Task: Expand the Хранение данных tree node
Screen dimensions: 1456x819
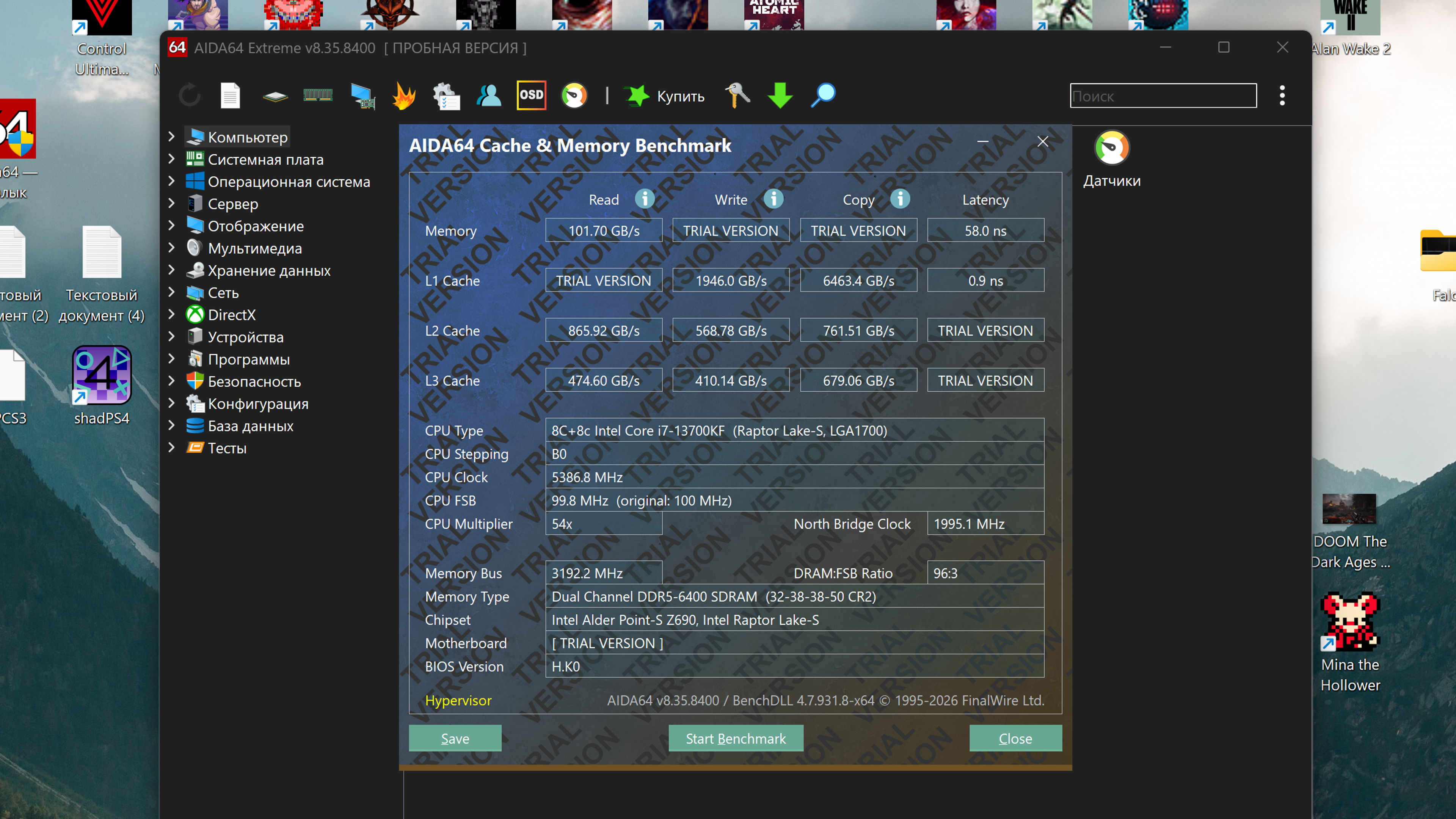Action: (x=171, y=270)
